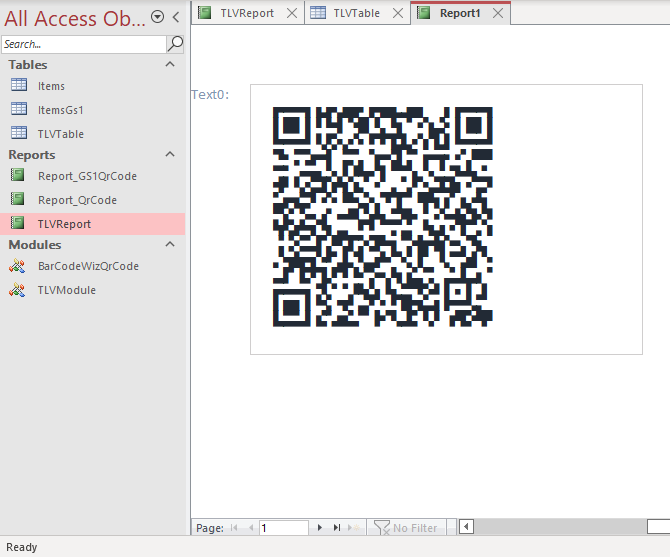Select the Report1 document tab
The image size is (670, 557).
pos(460,13)
